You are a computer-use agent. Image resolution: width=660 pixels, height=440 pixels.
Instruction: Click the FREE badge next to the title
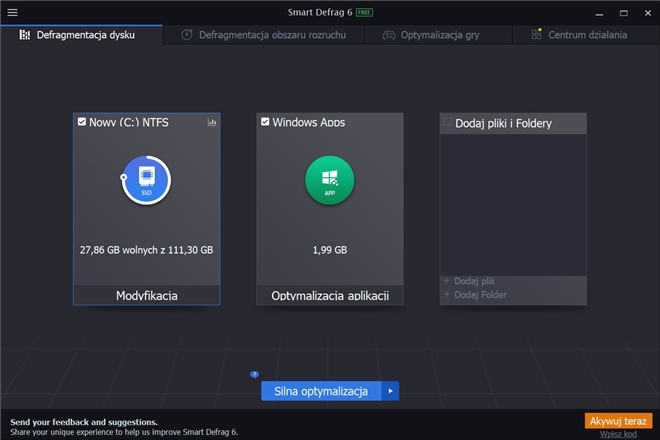364,13
